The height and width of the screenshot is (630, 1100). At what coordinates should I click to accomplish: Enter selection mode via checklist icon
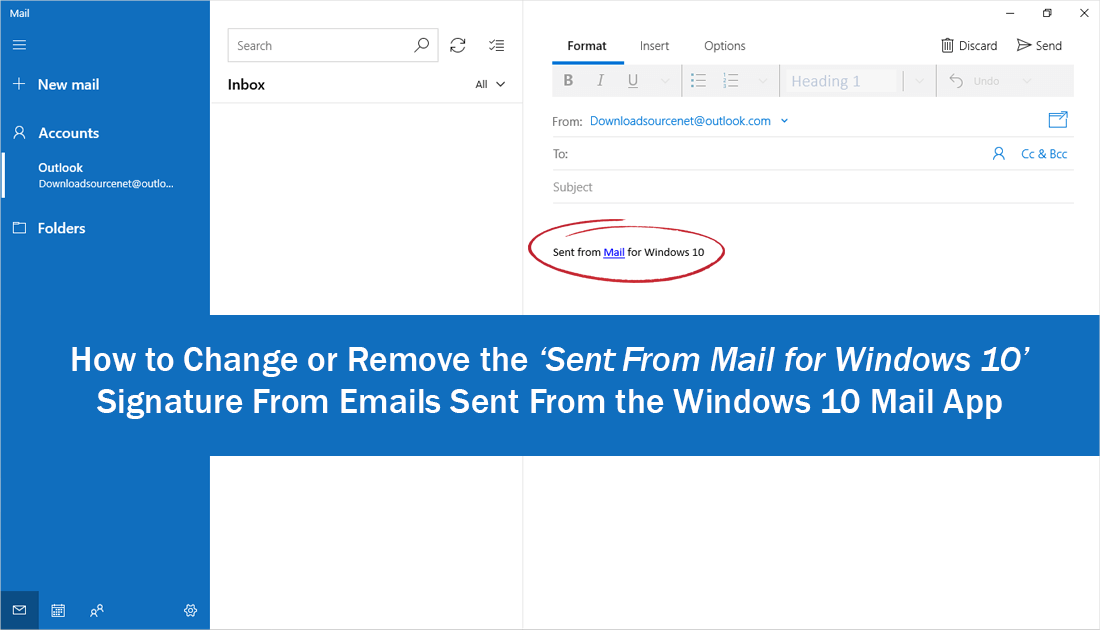click(x=497, y=46)
